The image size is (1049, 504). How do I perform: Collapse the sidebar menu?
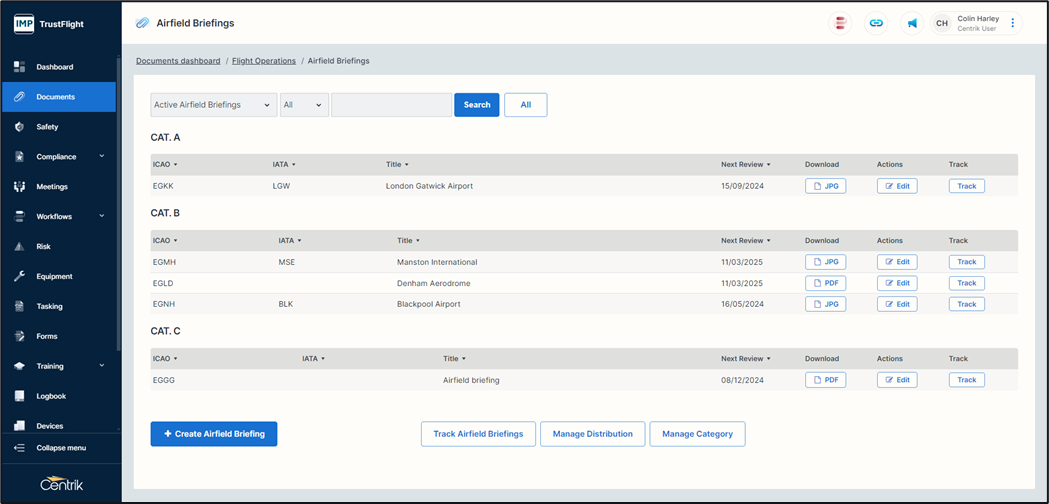pos(60,448)
